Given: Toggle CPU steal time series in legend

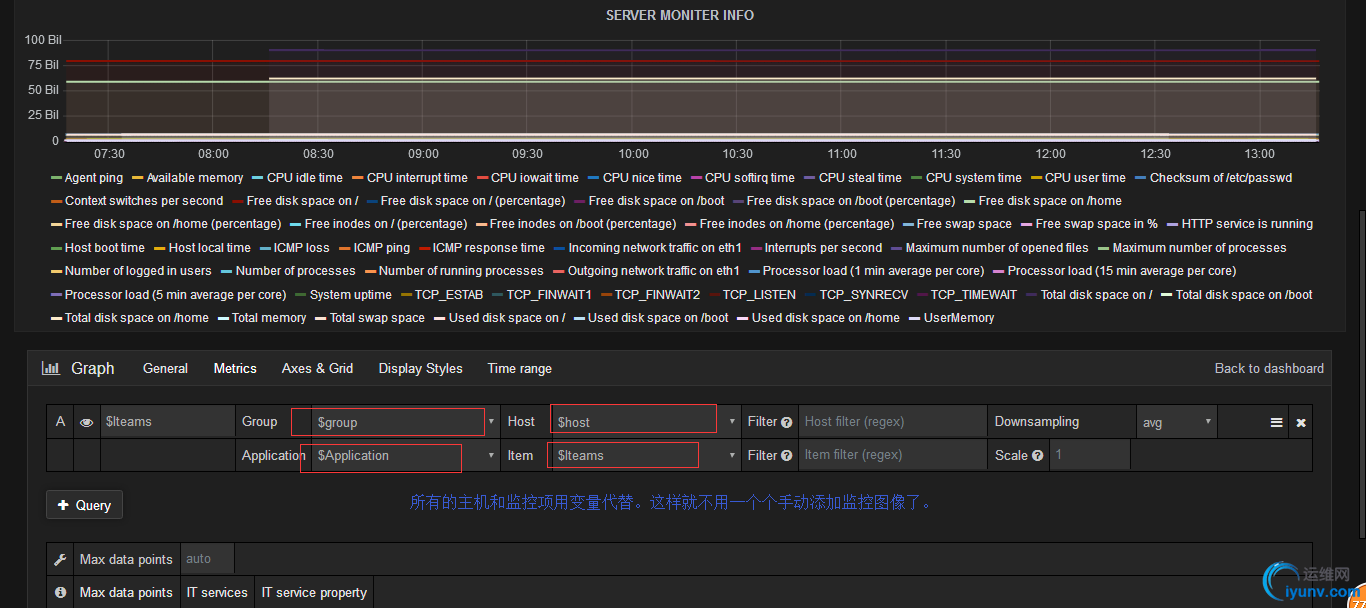Looking at the screenshot, I should 860,178.
